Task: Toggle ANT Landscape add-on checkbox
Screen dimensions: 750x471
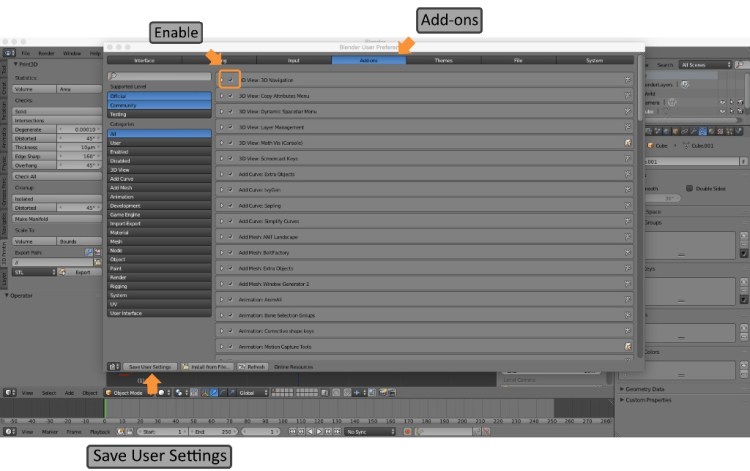Action: point(231,237)
